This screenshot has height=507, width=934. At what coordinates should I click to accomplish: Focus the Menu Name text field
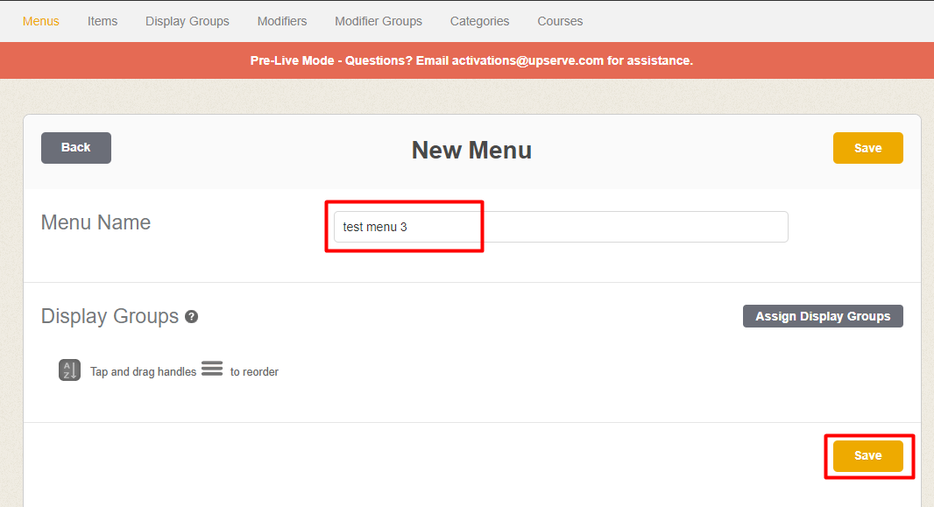pyautogui.click(x=560, y=227)
